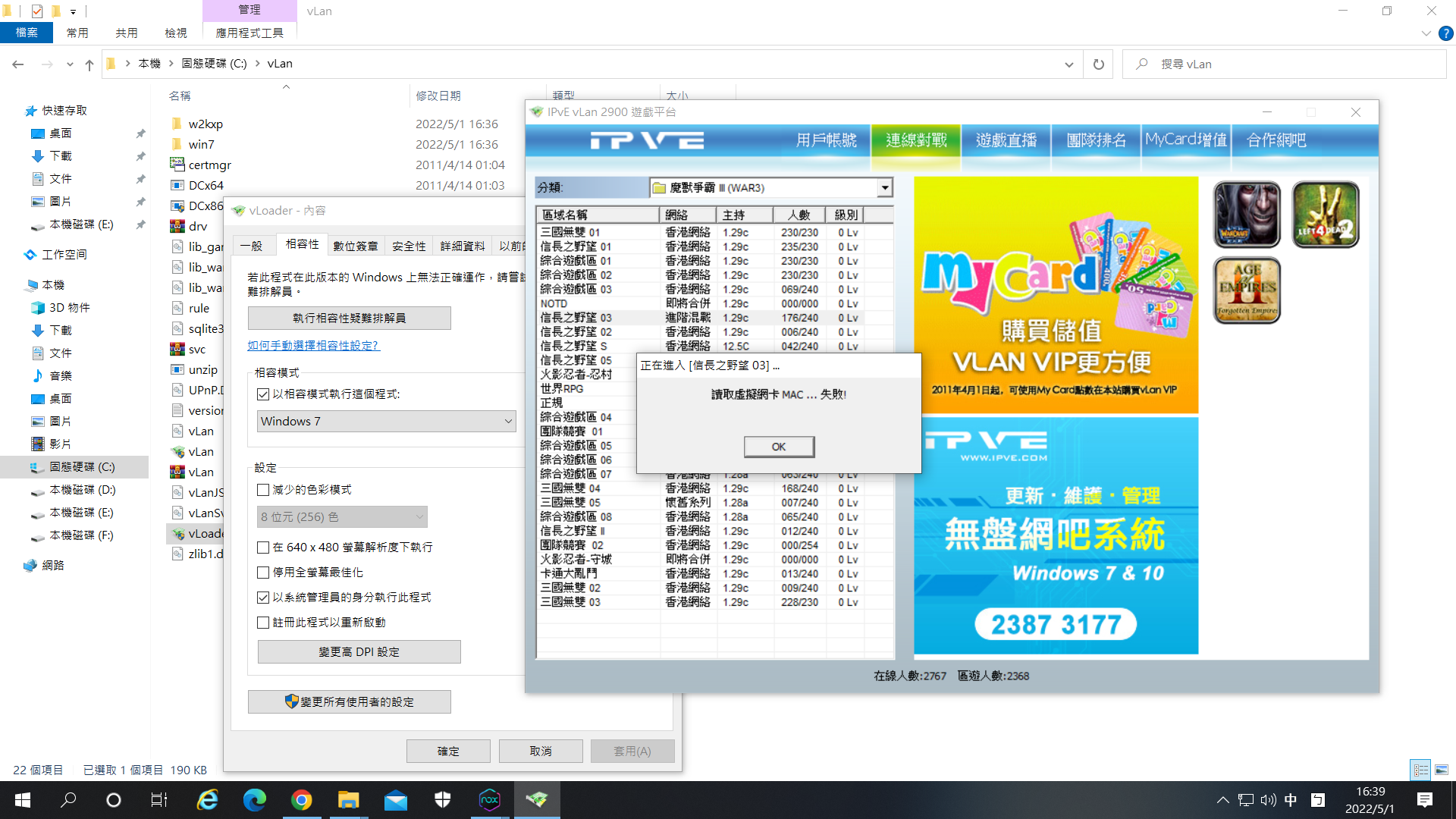This screenshot has height=819, width=1456.
Task: Open the Mail app from taskbar
Action: tap(395, 800)
